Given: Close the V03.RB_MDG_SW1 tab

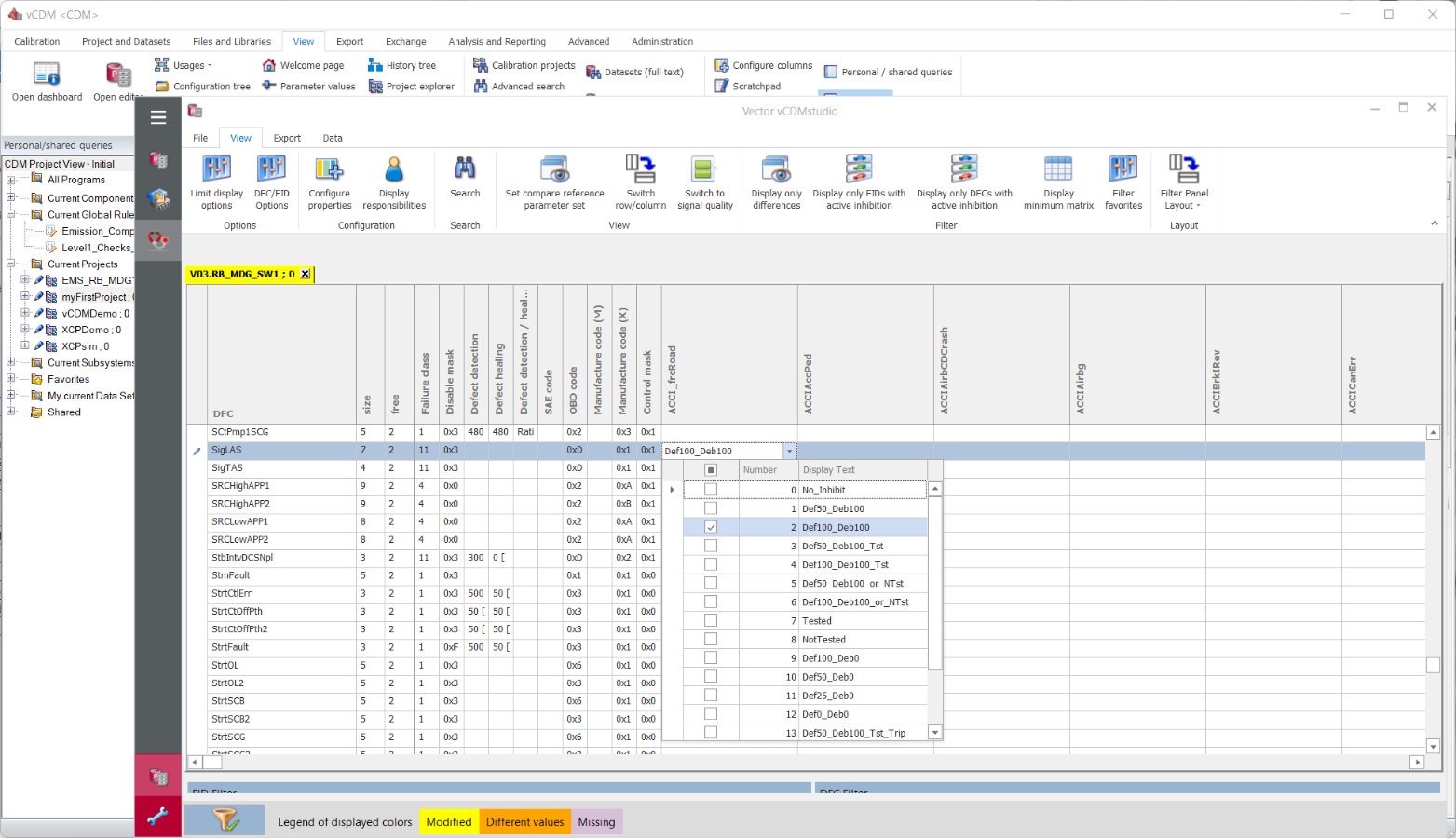Looking at the screenshot, I should pyautogui.click(x=306, y=274).
